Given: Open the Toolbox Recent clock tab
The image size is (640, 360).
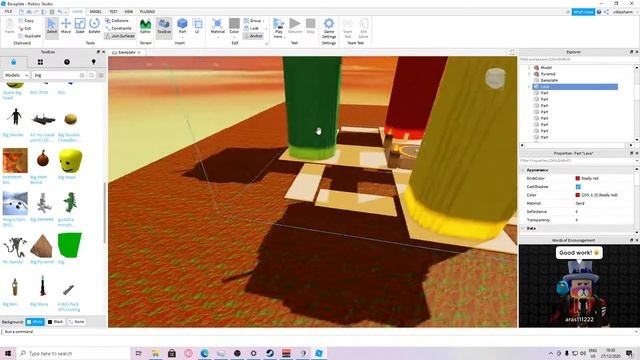Looking at the screenshot, I should click(x=67, y=62).
